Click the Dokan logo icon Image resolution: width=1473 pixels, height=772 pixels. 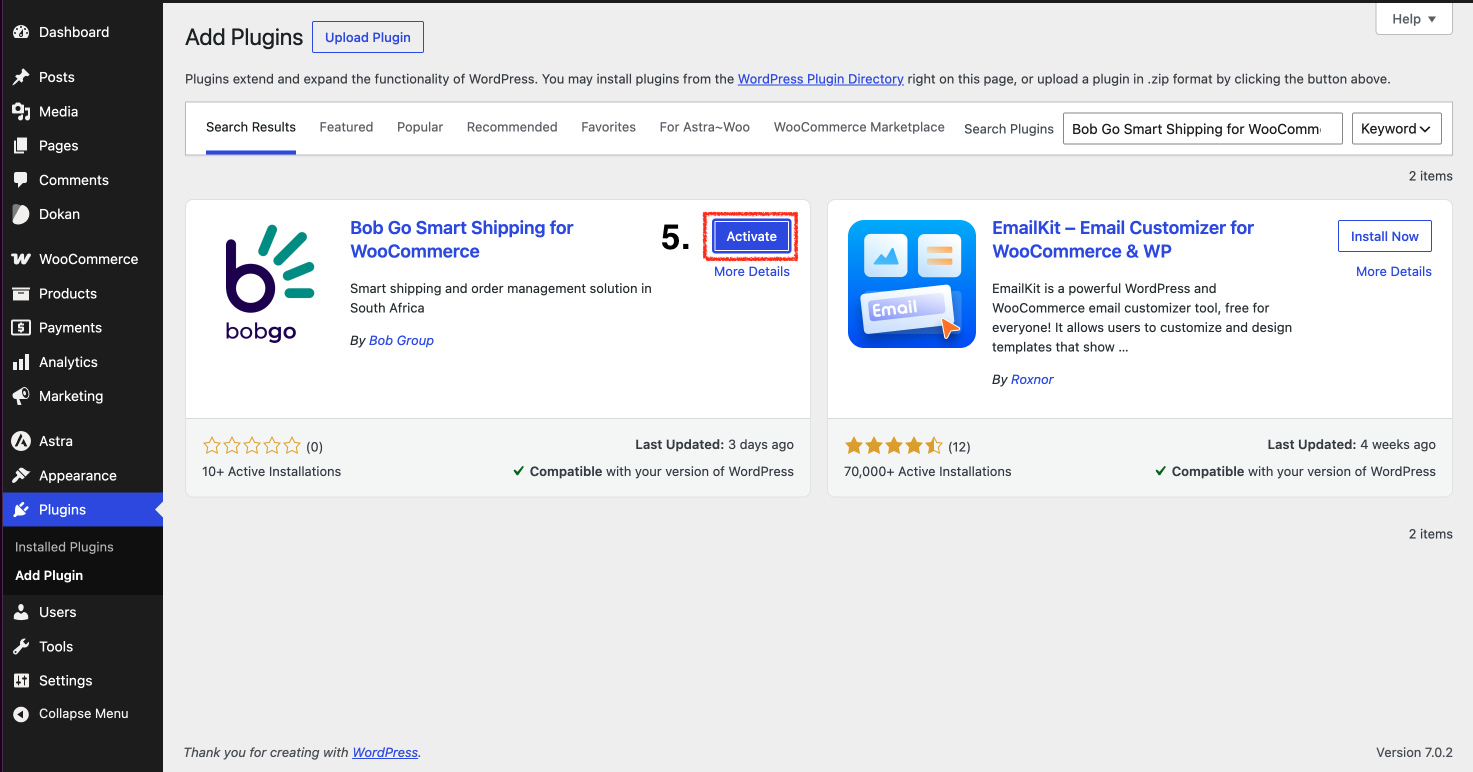tap(21, 214)
